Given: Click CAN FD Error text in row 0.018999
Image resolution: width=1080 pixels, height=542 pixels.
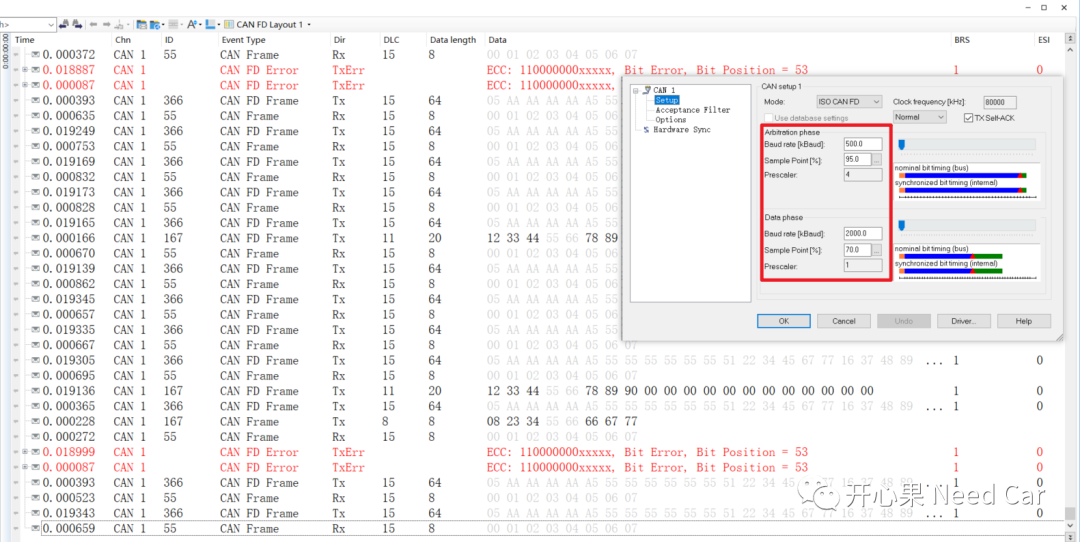Looking at the screenshot, I should pyautogui.click(x=260, y=452).
